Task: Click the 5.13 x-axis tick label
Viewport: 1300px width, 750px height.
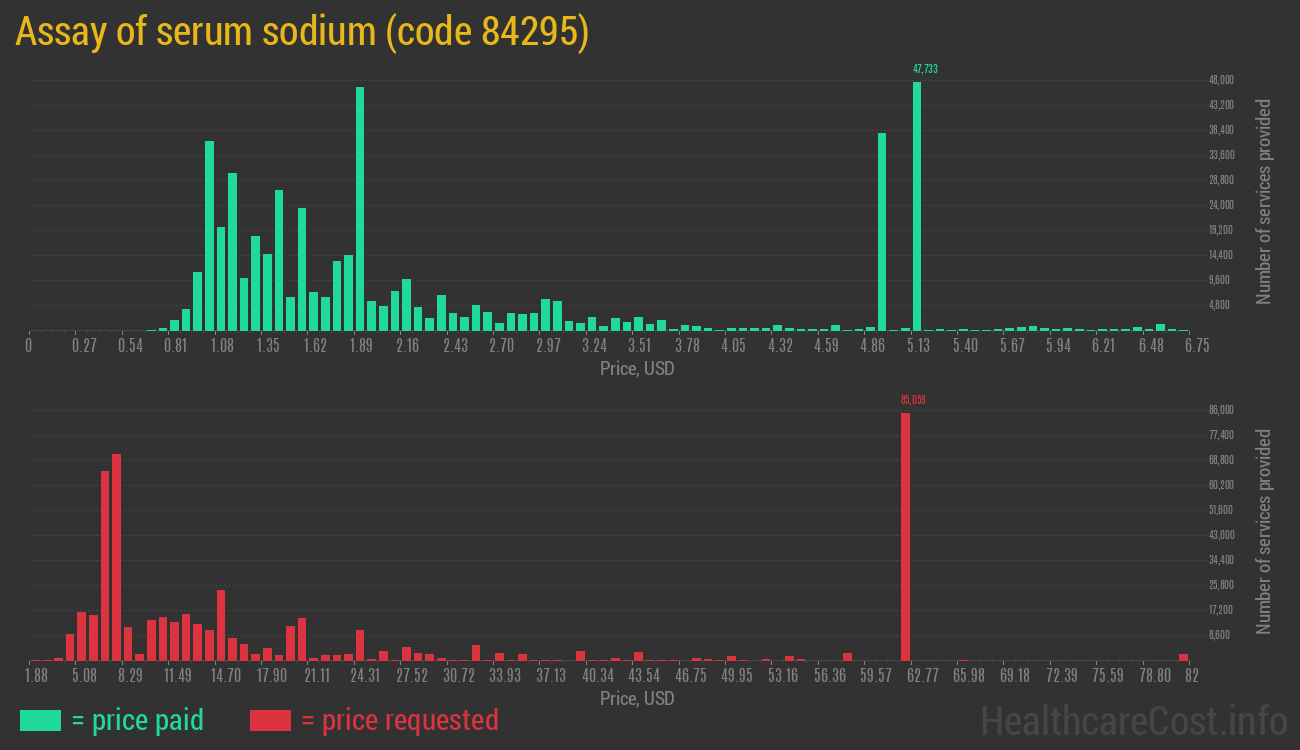Action: coord(918,346)
